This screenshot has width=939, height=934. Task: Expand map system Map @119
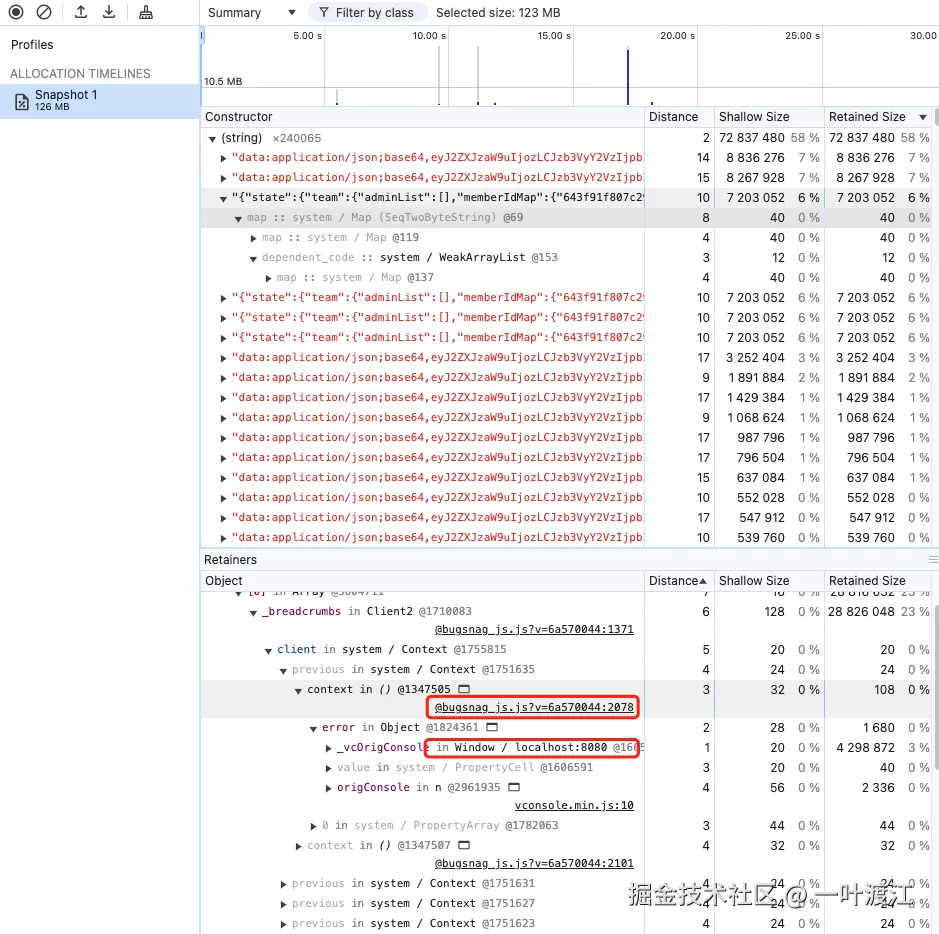click(253, 238)
